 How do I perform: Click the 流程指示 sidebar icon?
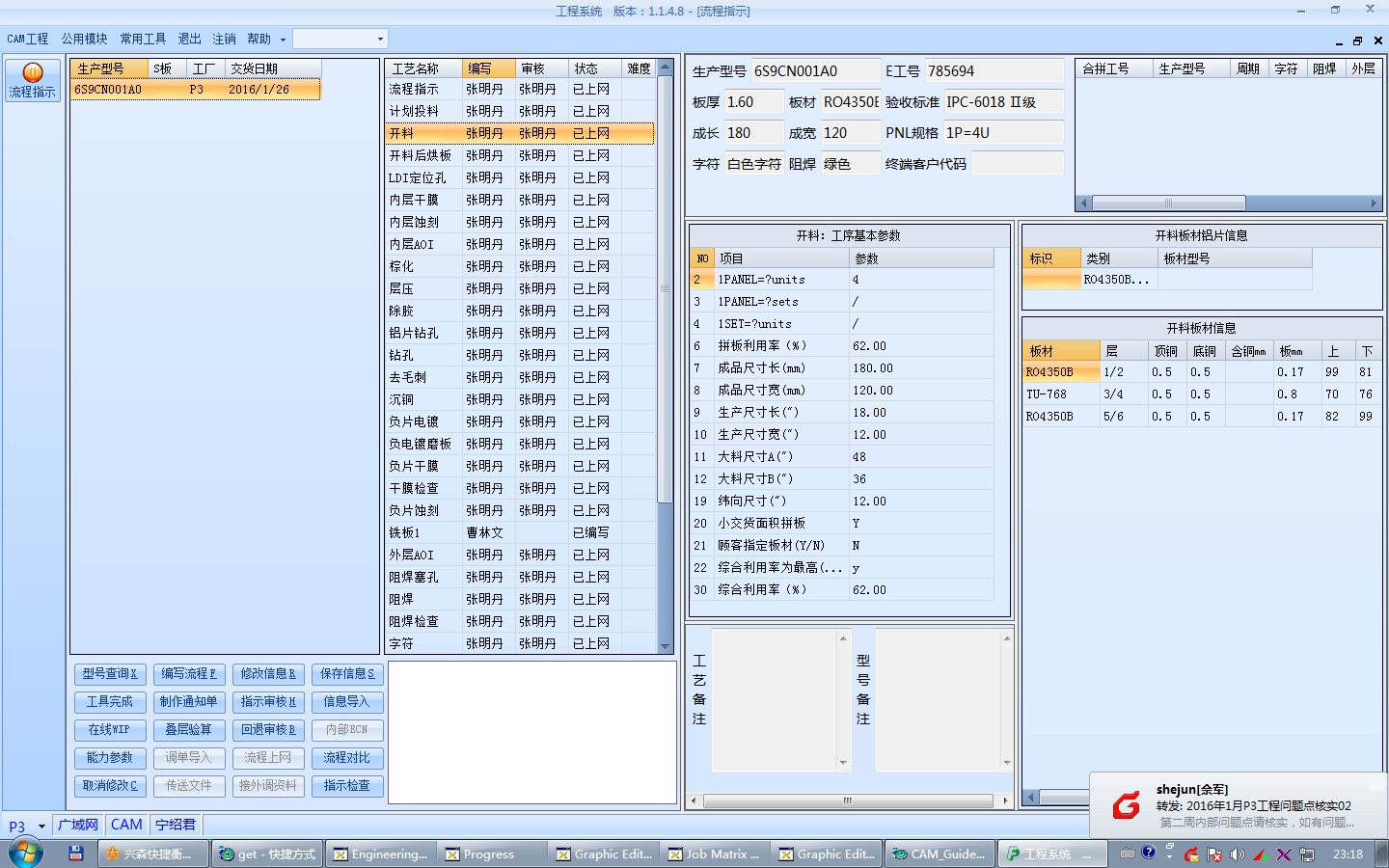pos(33,80)
